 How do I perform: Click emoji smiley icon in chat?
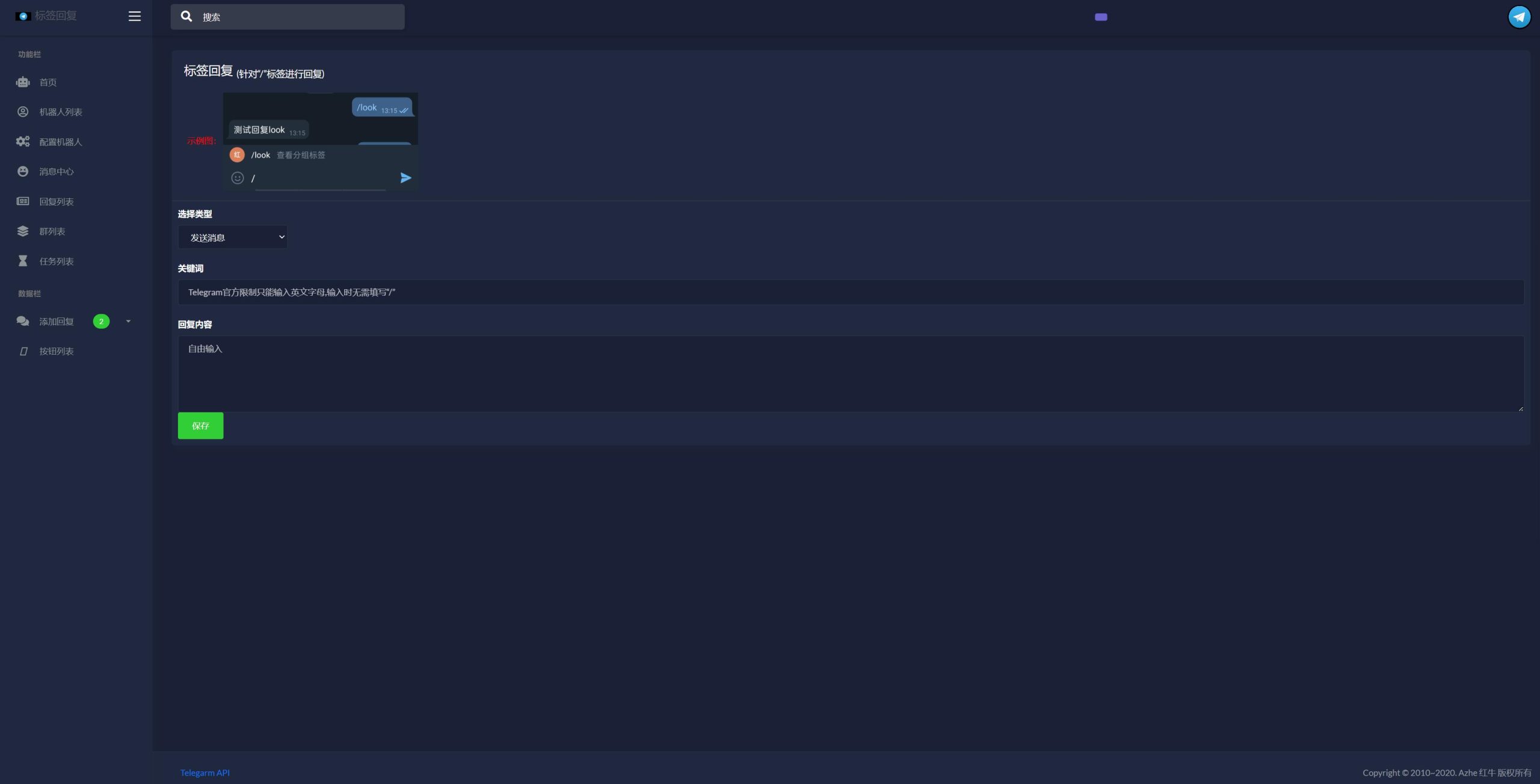(x=237, y=177)
